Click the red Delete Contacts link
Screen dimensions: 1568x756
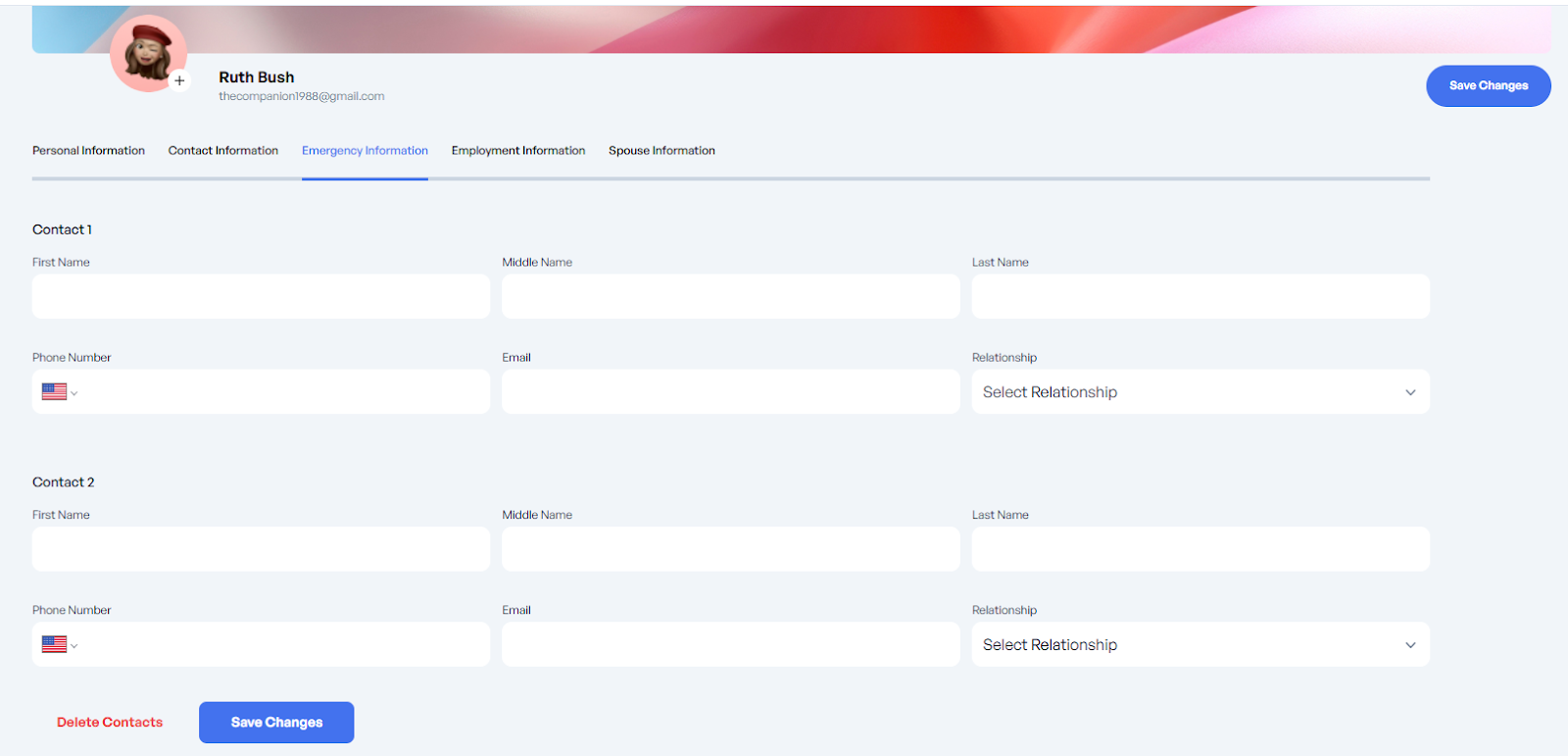(x=110, y=723)
